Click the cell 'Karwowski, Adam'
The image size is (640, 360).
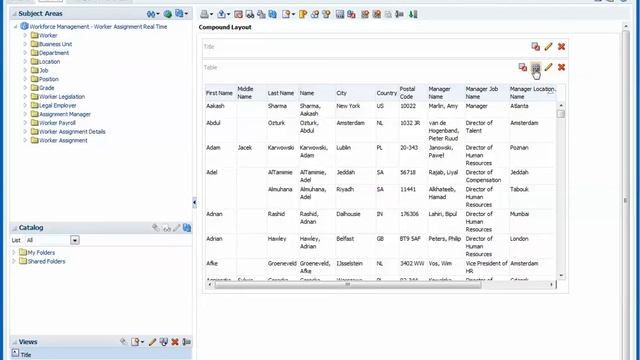[313, 151]
